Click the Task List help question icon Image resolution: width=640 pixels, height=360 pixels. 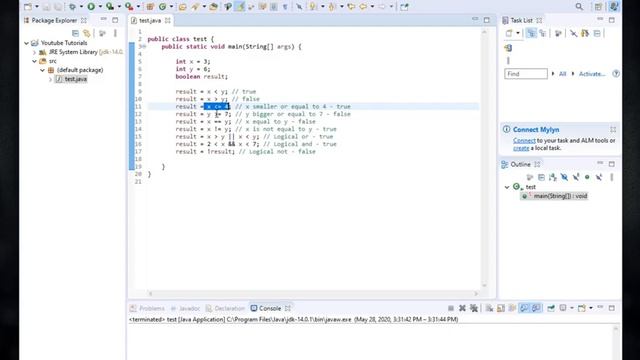tap(616, 73)
